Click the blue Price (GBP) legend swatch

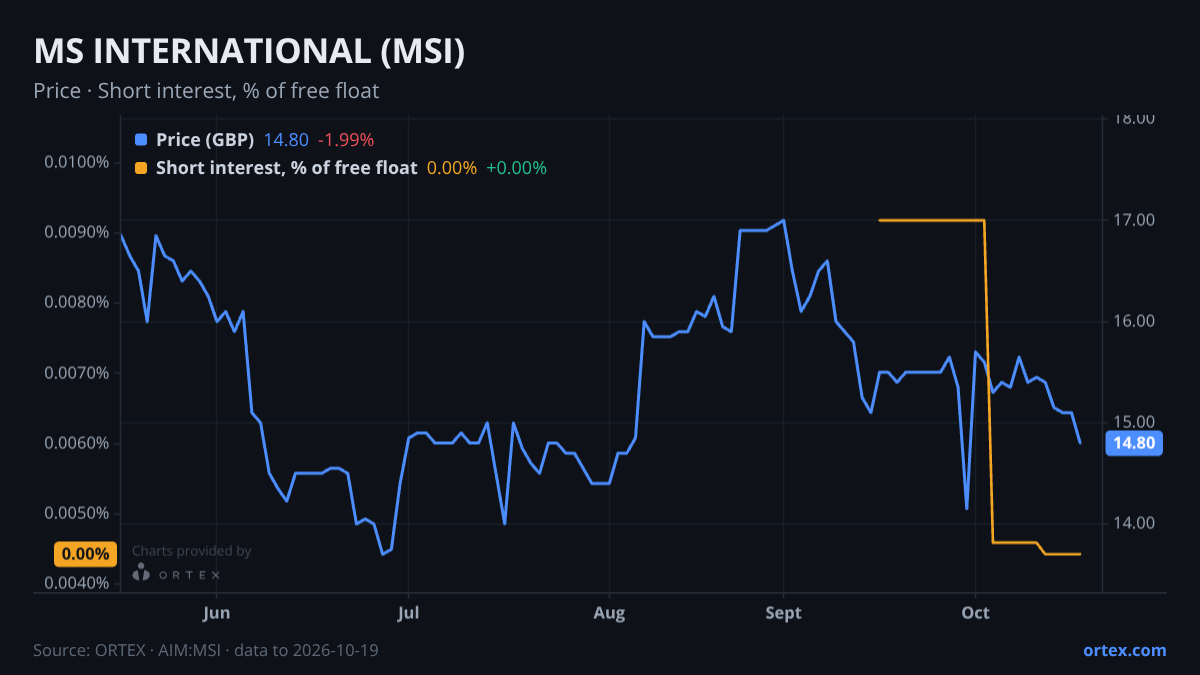pos(141,140)
